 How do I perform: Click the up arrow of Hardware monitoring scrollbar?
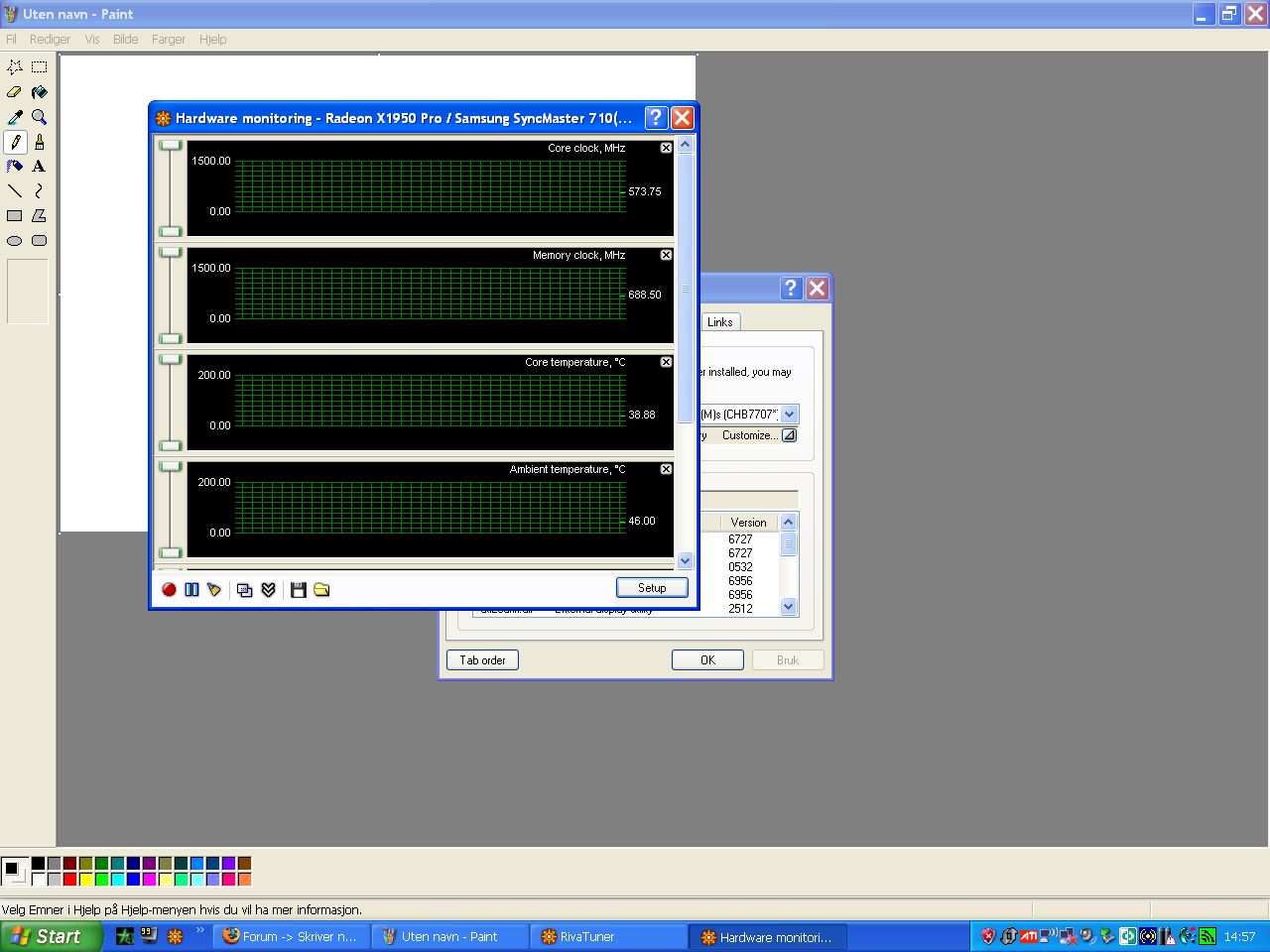685,145
